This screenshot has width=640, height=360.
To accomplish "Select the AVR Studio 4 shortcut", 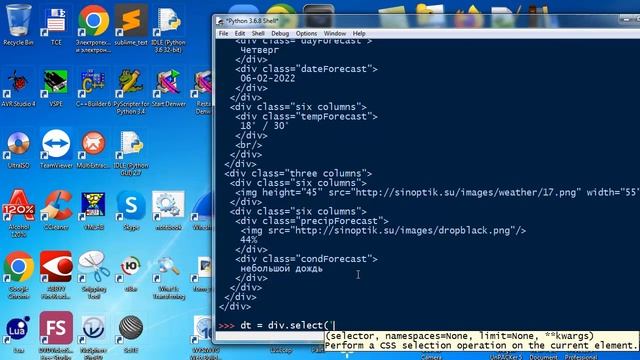I will pyautogui.click(x=18, y=87).
